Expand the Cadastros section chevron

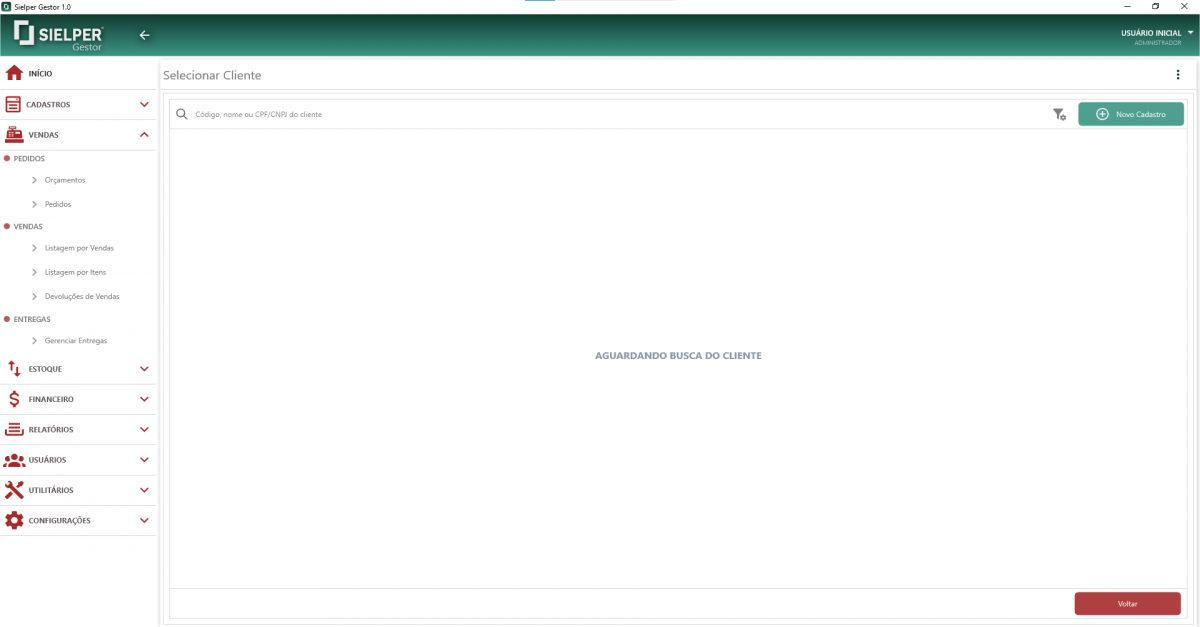tap(144, 104)
